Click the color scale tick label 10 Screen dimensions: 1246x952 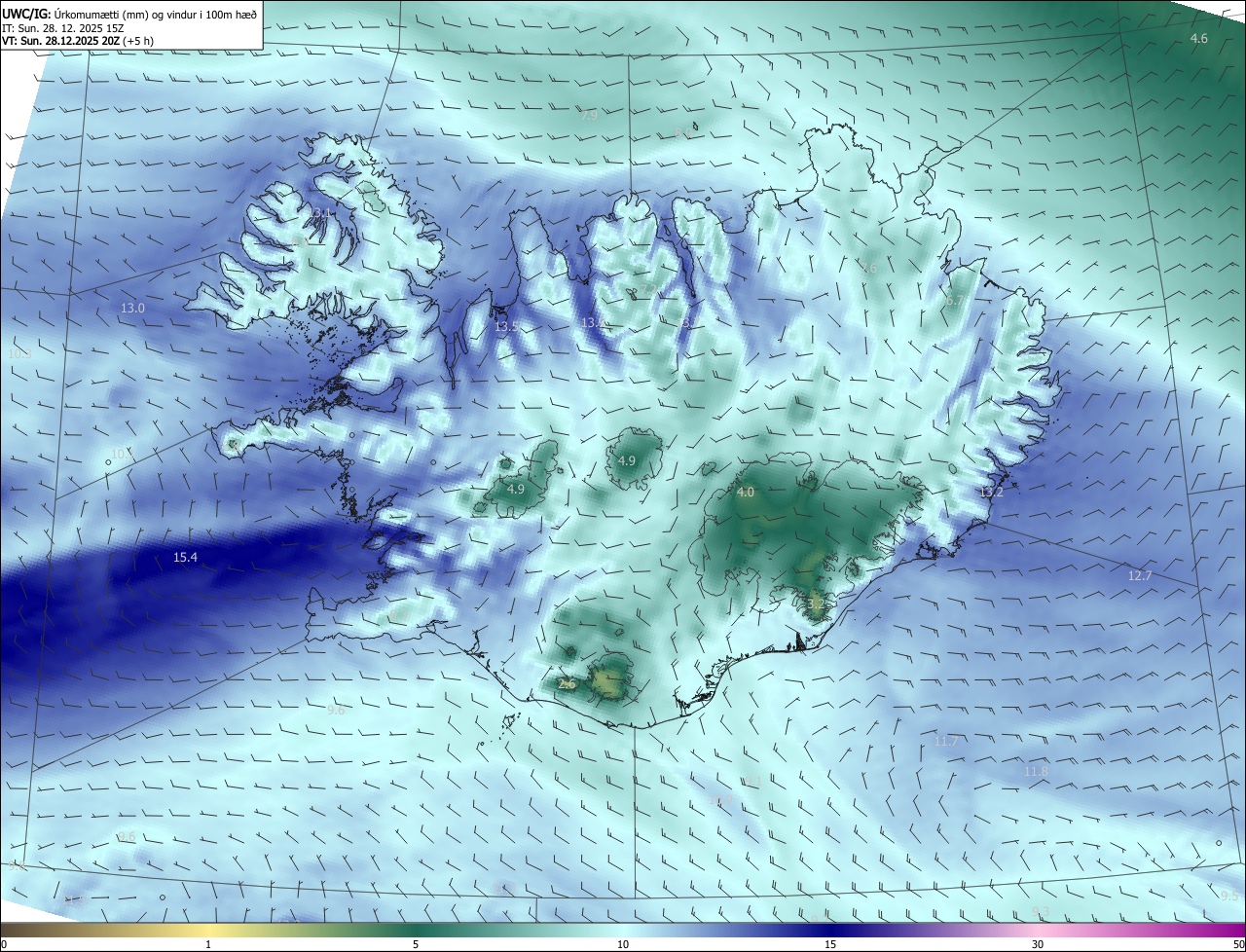click(623, 945)
